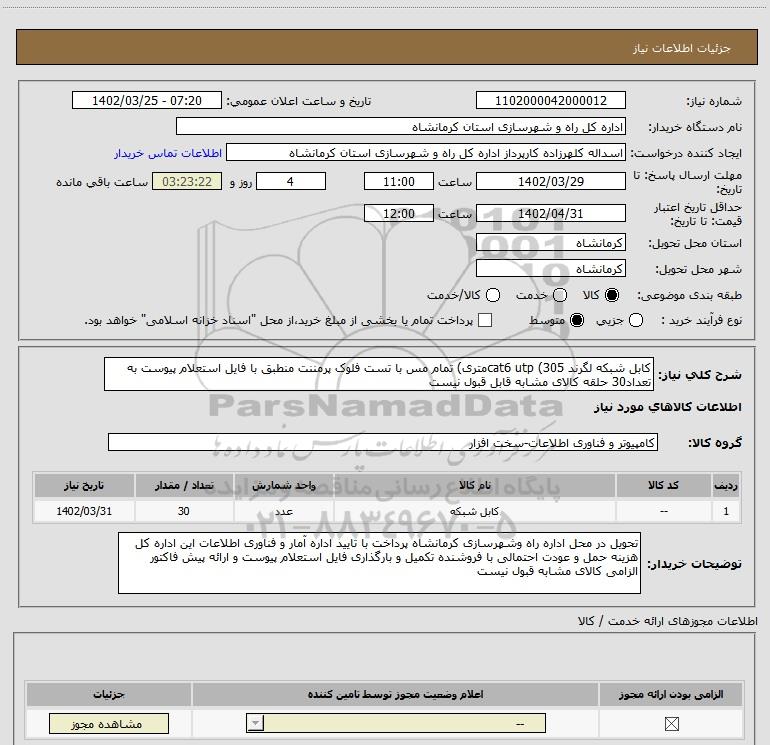The height and width of the screenshot is (745, 770).
Task: Click the remaining days field showing 4
Action: pyautogui.click(x=291, y=182)
